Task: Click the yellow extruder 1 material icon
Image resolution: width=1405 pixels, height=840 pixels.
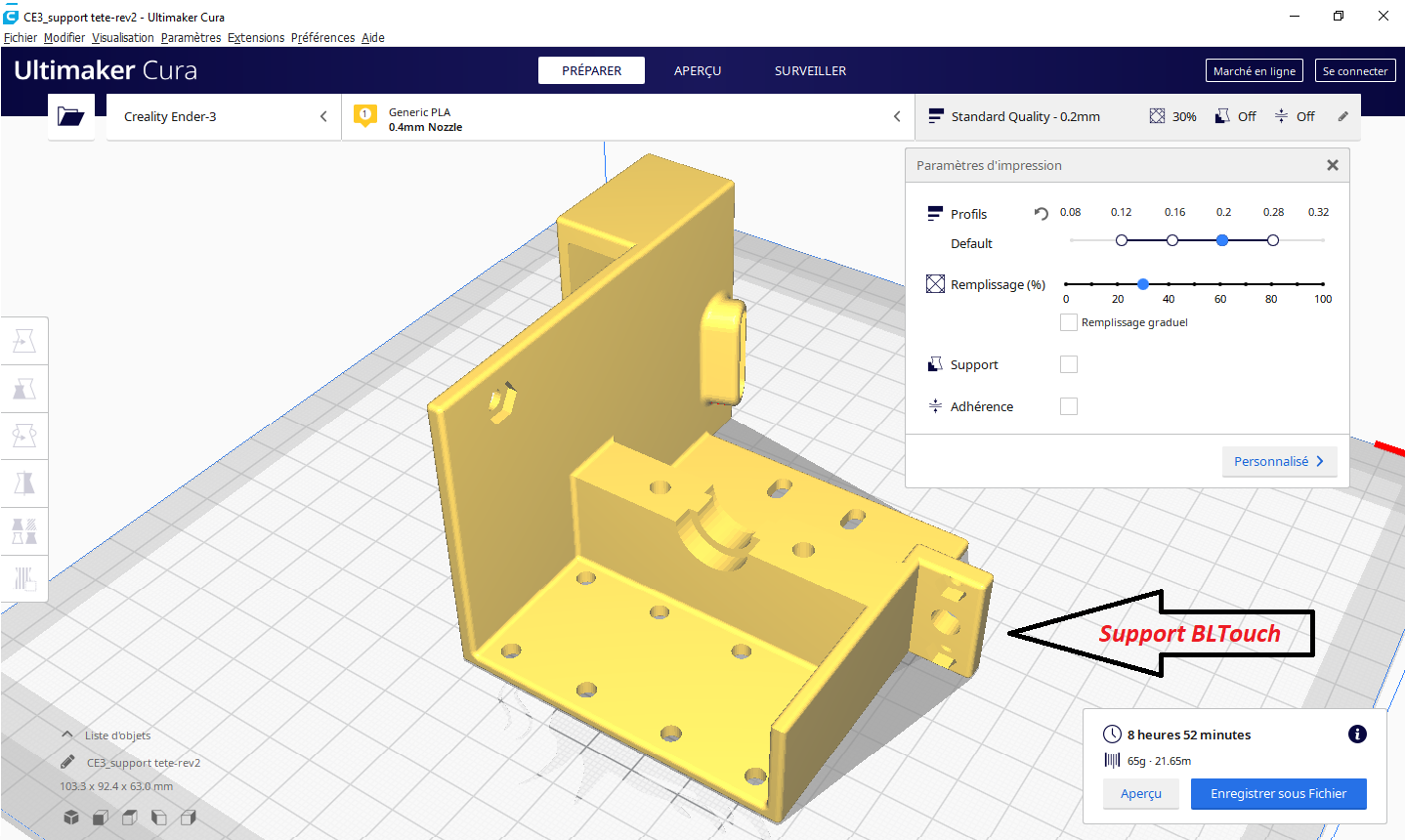Action: click(x=364, y=116)
